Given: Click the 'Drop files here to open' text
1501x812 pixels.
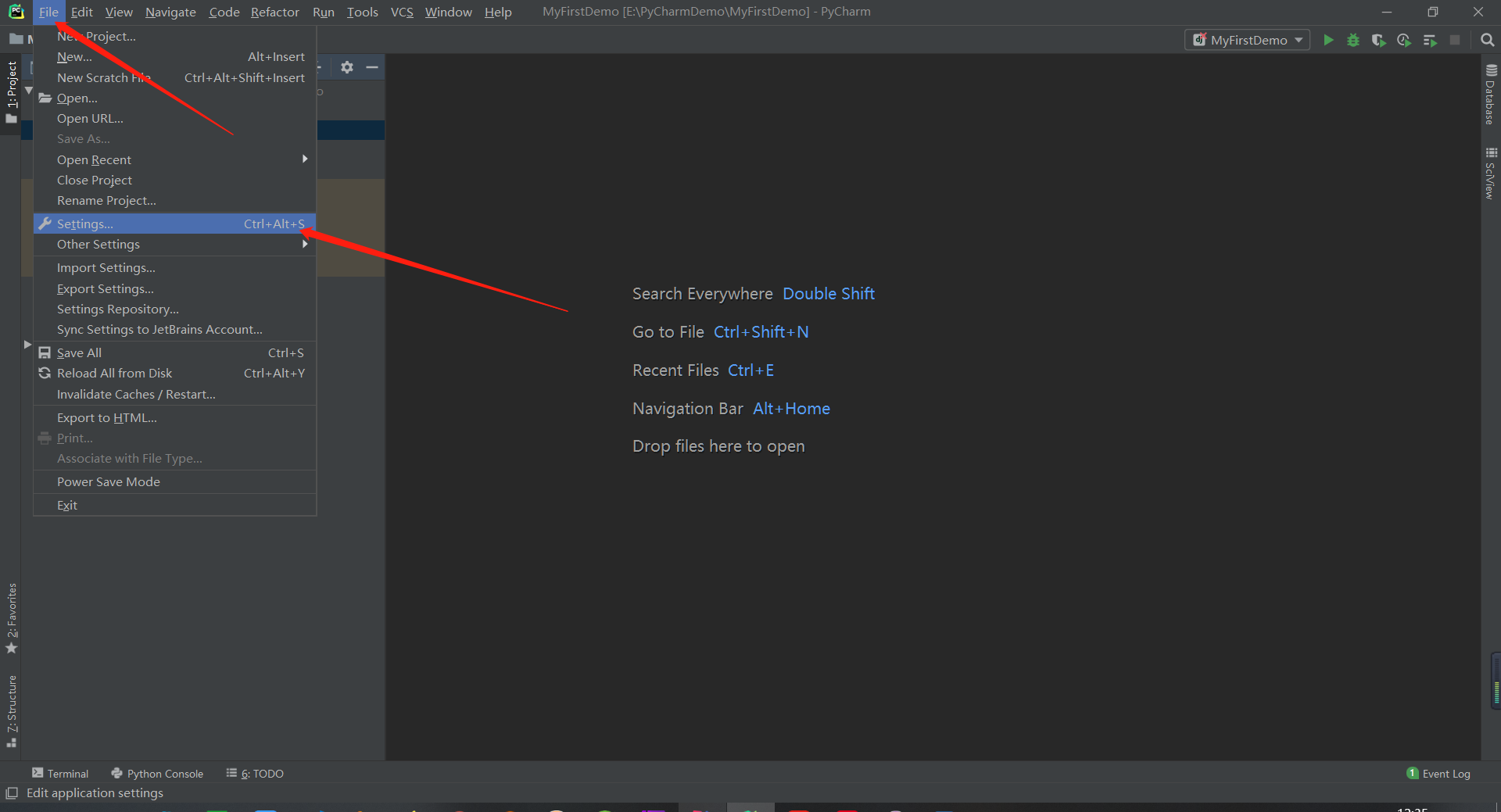Looking at the screenshot, I should click(x=718, y=446).
